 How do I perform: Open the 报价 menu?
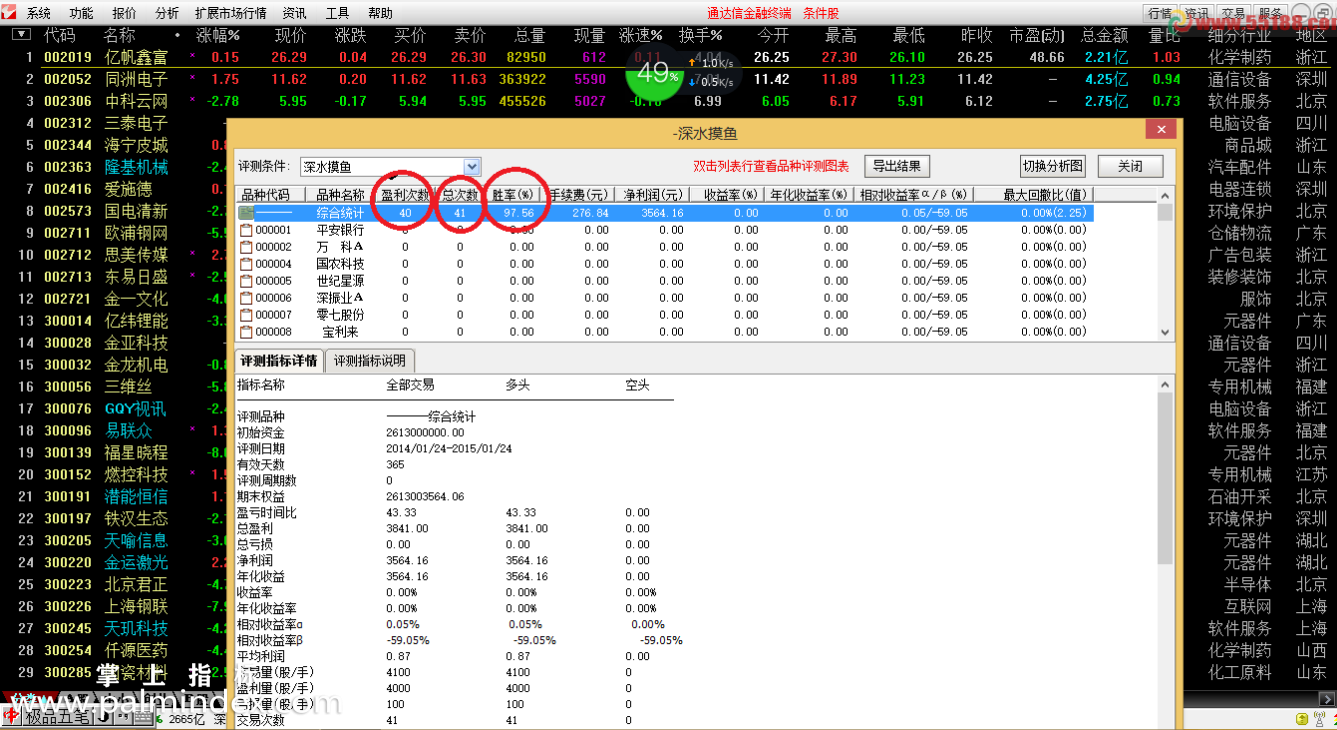click(125, 13)
